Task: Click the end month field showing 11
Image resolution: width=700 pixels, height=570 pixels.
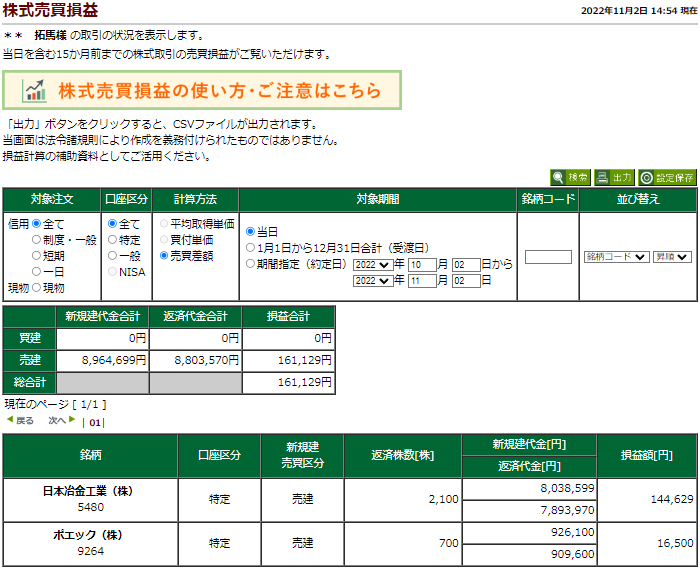Action: [x=422, y=281]
